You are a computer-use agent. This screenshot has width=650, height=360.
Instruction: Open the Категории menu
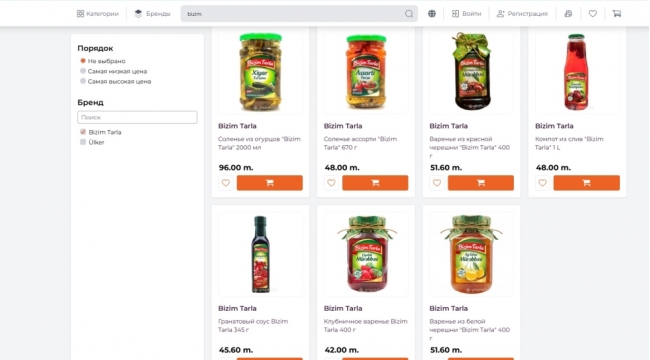(x=97, y=14)
